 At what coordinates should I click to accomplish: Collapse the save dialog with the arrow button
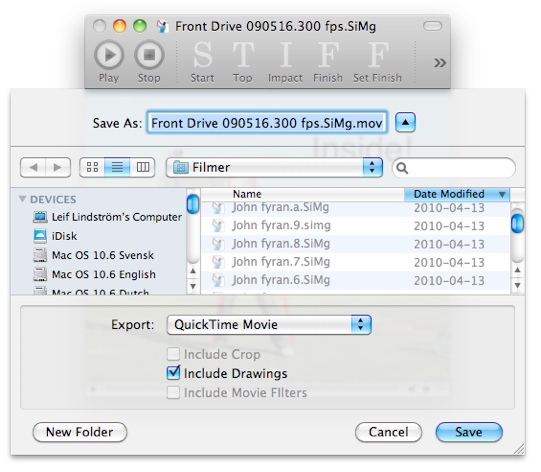[405, 122]
